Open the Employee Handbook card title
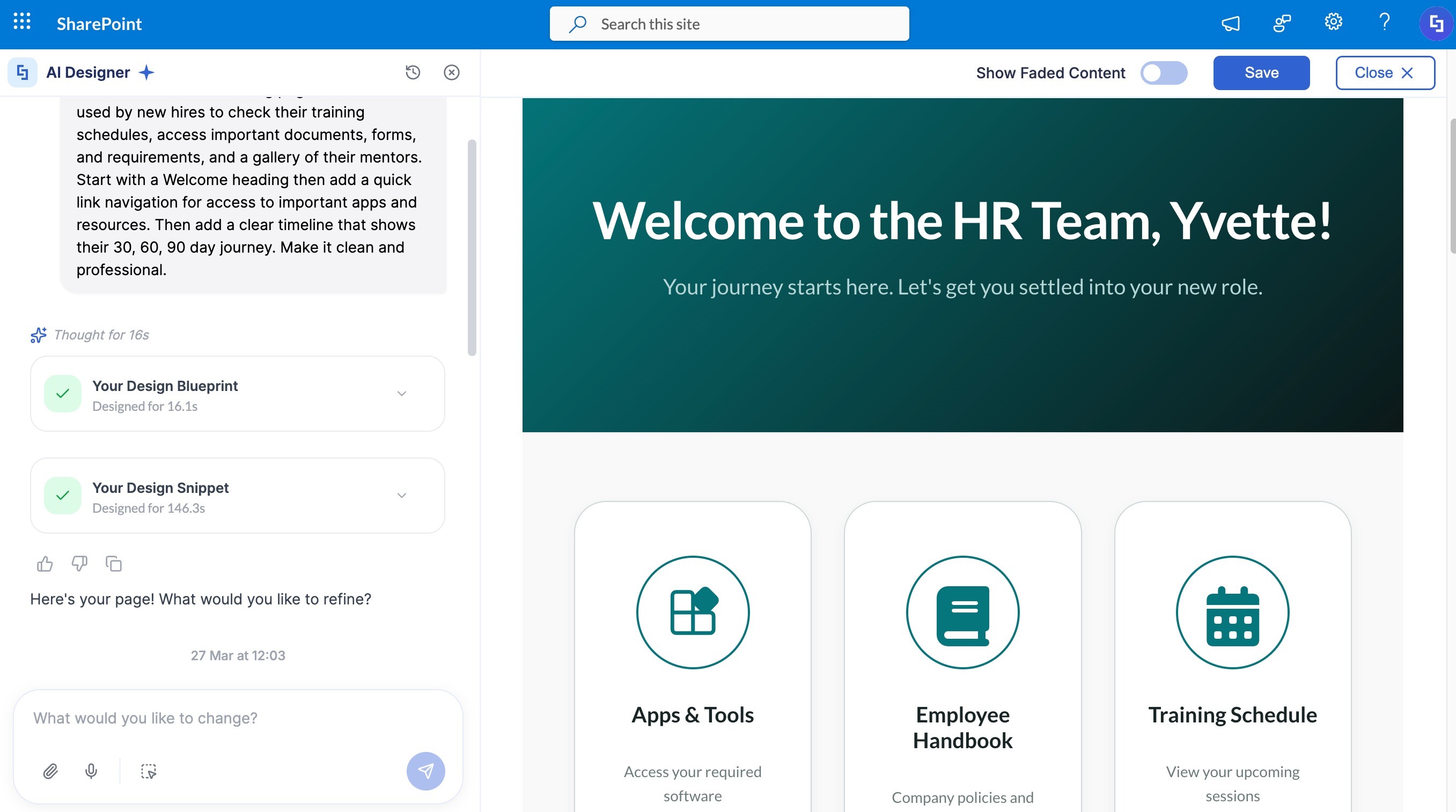Viewport: 1456px width, 812px height. tap(962, 728)
